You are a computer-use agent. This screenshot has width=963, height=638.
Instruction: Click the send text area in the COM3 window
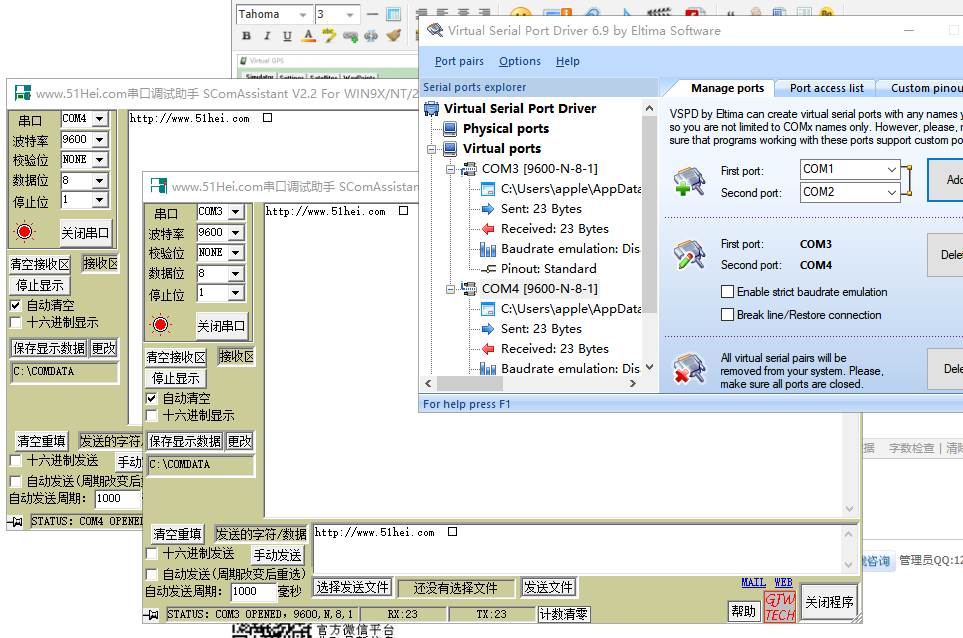click(x=577, y=549)
